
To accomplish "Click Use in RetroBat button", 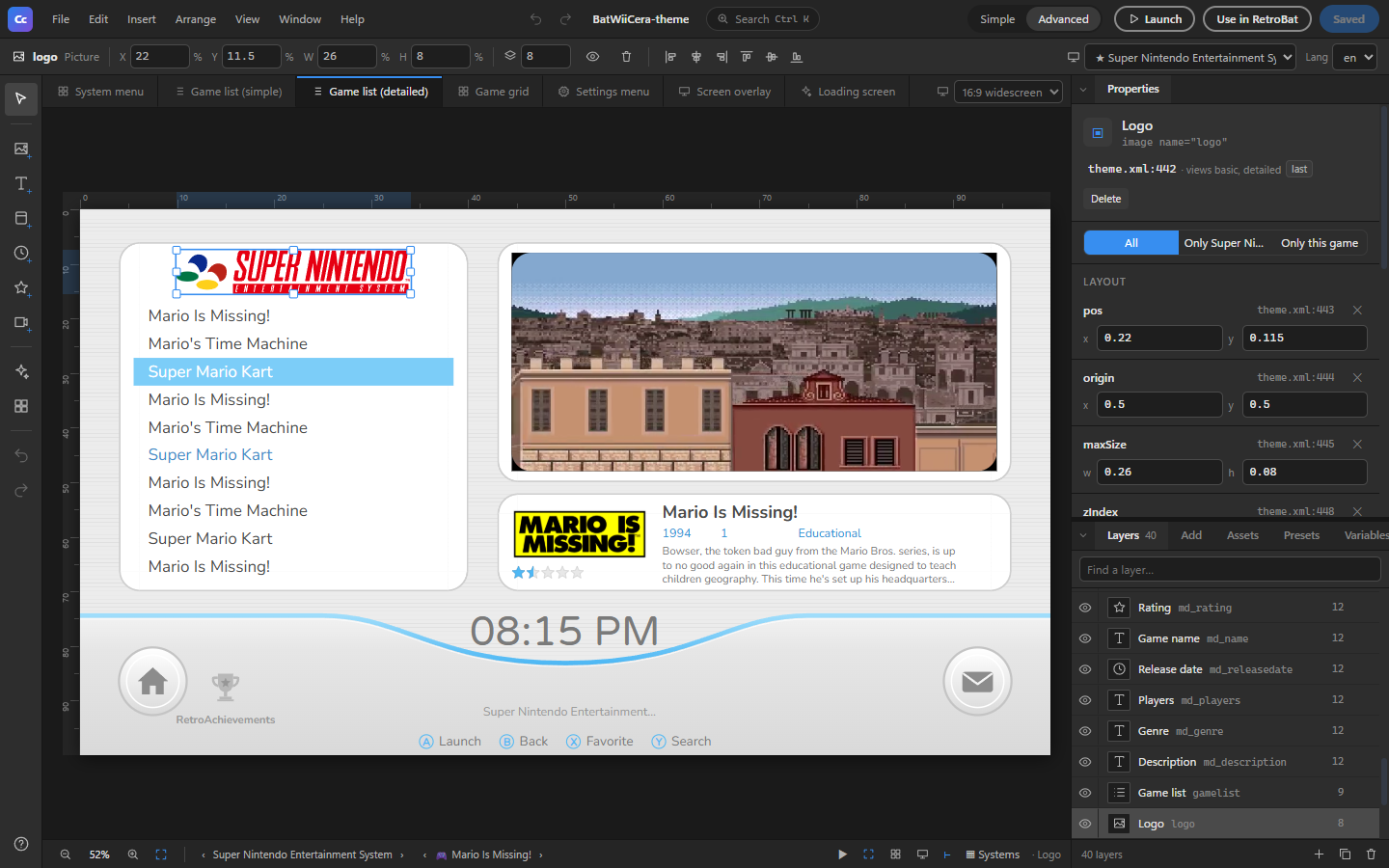I will click(1257, 19).
